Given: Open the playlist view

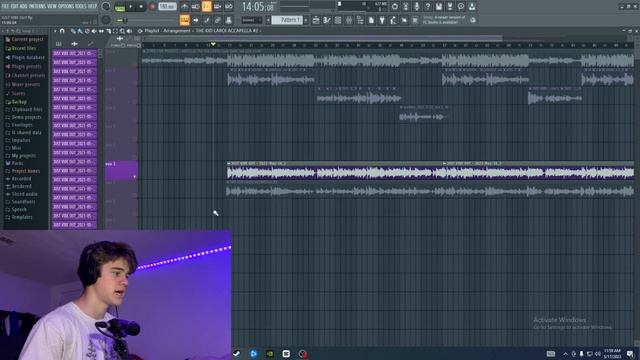Looking at the screenshot, I should tap(316, 20).
